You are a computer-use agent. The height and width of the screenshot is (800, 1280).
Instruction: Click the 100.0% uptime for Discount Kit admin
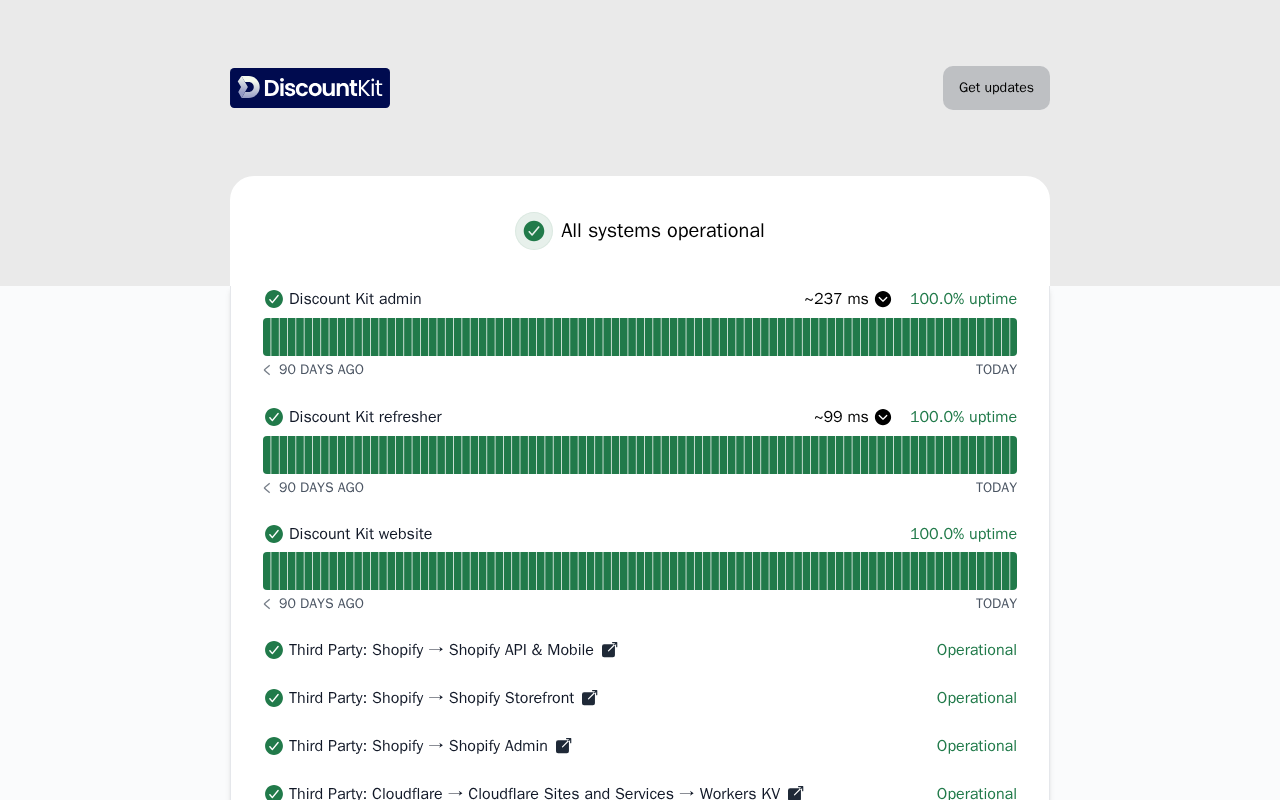point(963,299)
